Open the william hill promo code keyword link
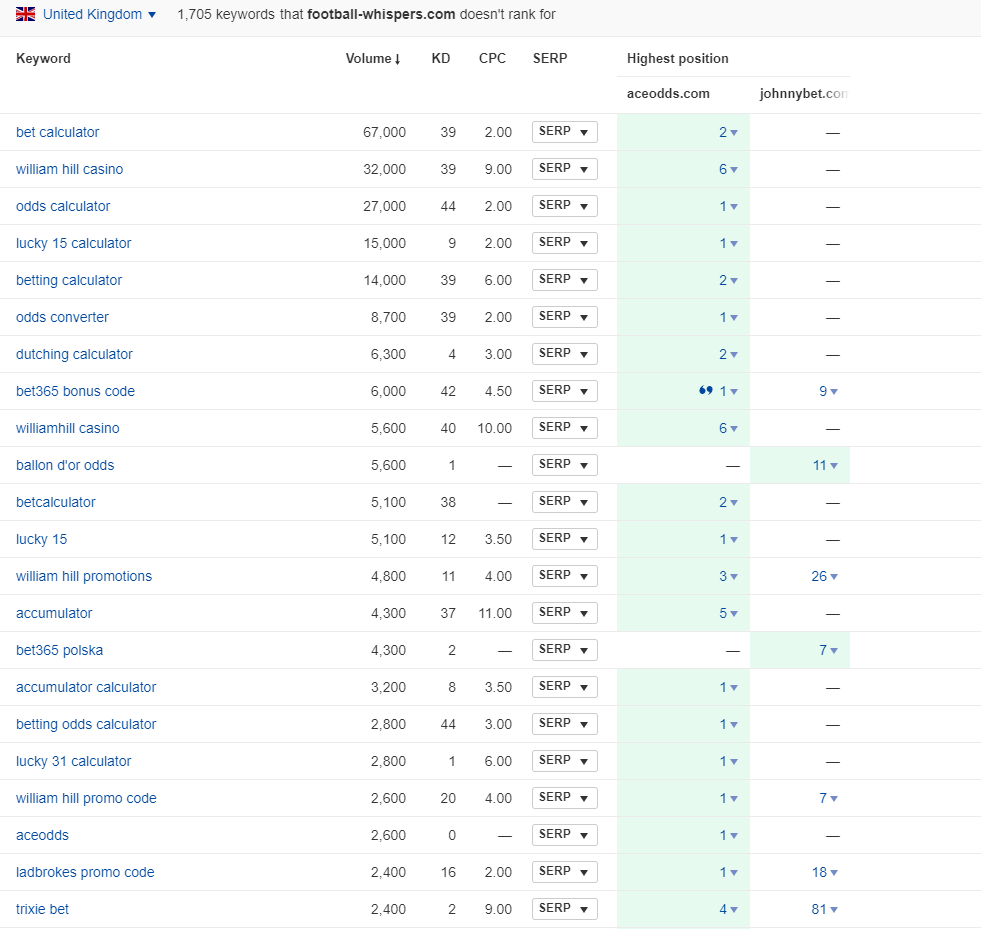This screenshot has width=981, height=929. pyautogui.click(x=86, y=798)
